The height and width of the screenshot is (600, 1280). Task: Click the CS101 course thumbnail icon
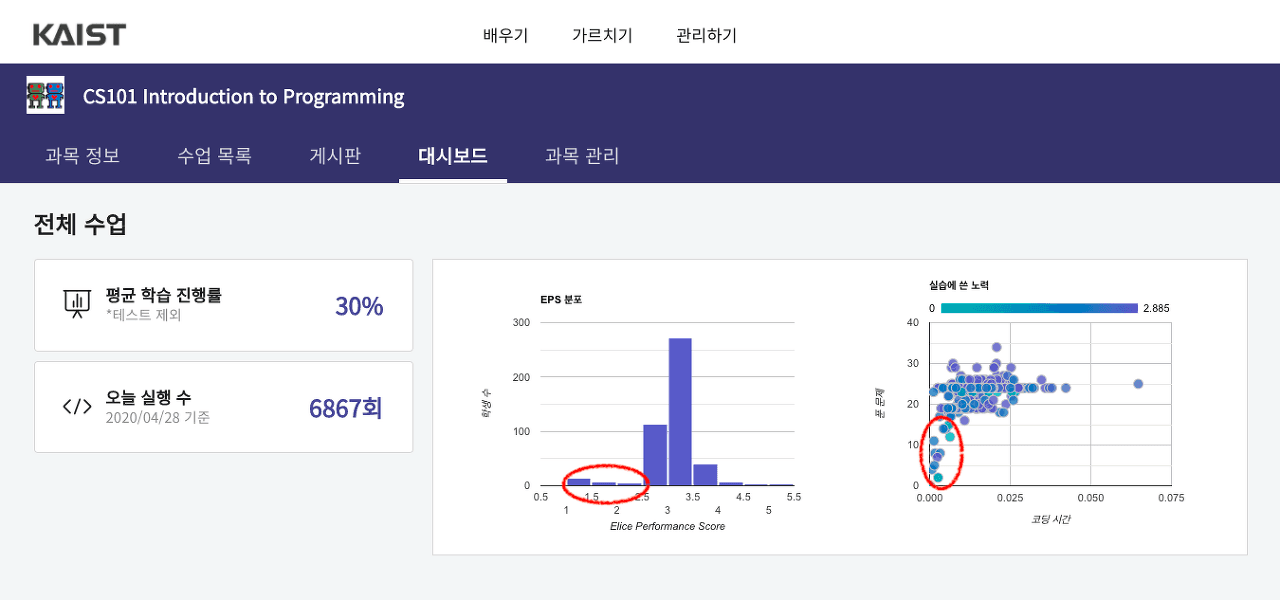pyautogui.click(x=44, y=95)
